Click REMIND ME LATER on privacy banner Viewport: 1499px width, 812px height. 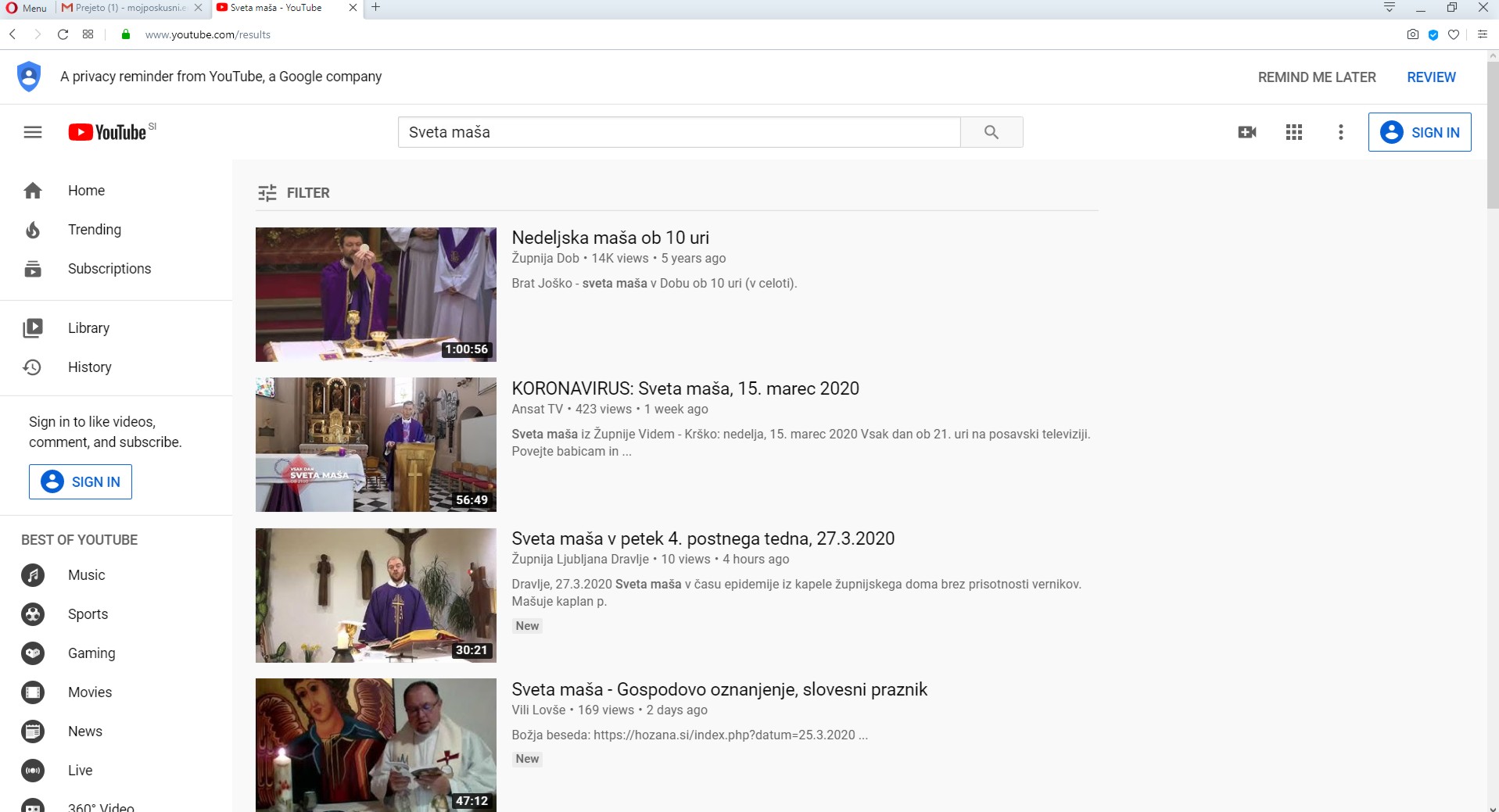coord(1316,77)
